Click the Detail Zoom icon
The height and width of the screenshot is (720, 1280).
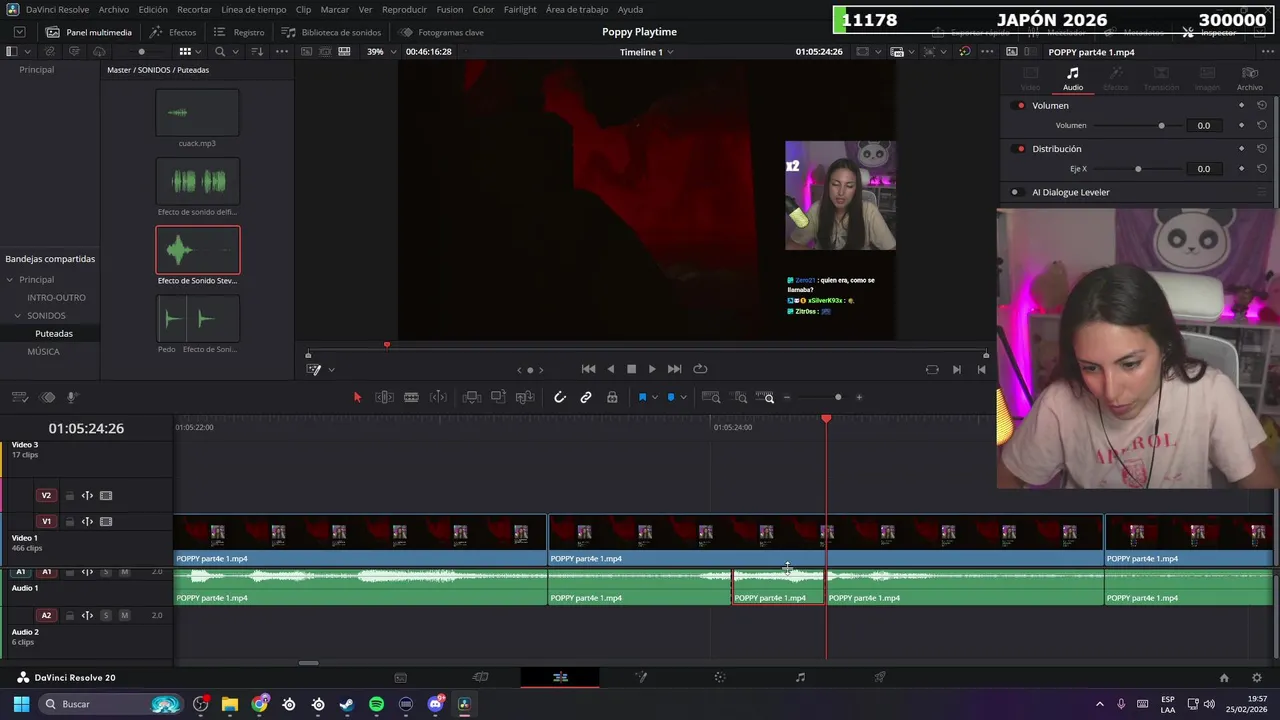[740, 397]
